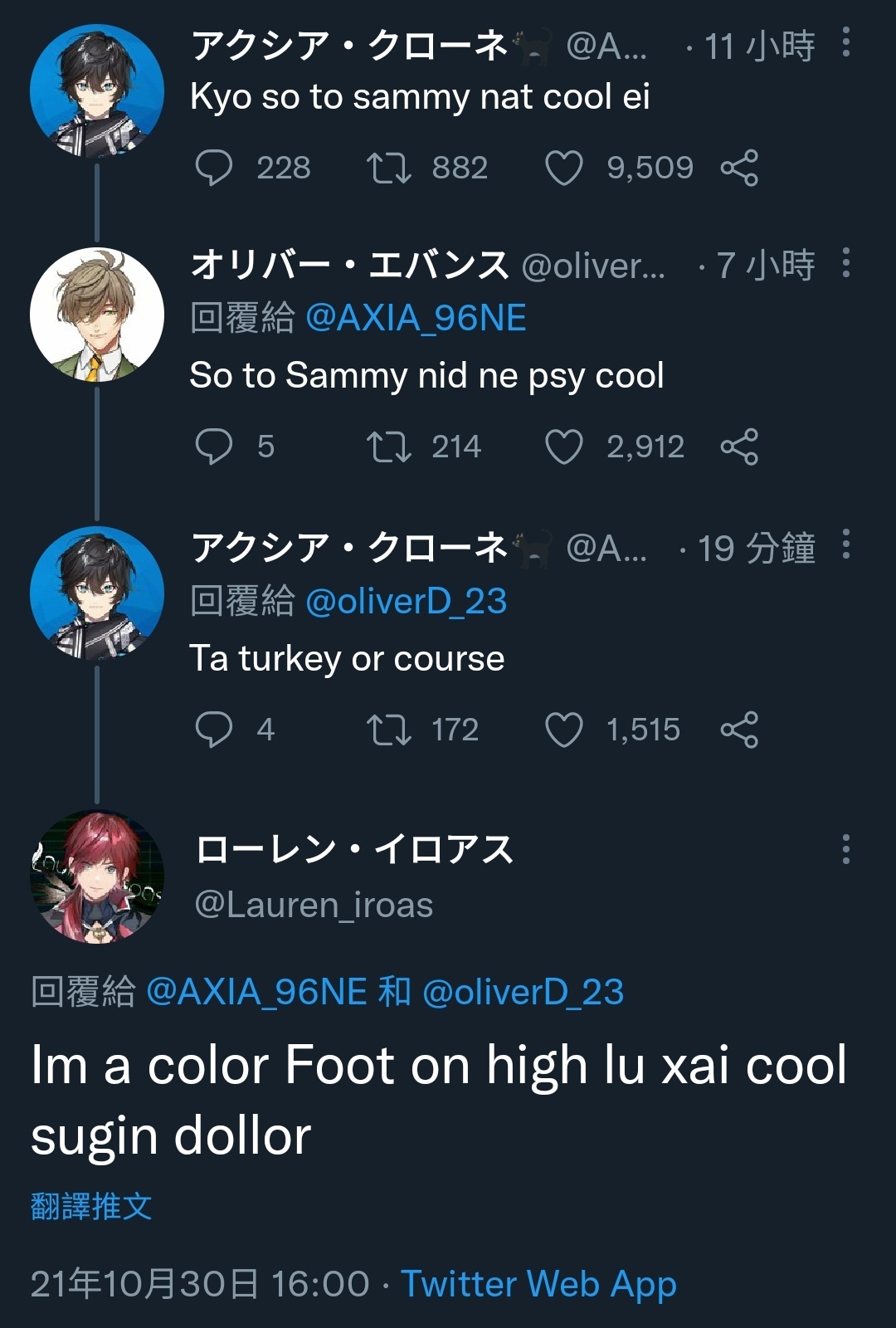Retweet the tweet with 214 retweets

click(389, 447)
